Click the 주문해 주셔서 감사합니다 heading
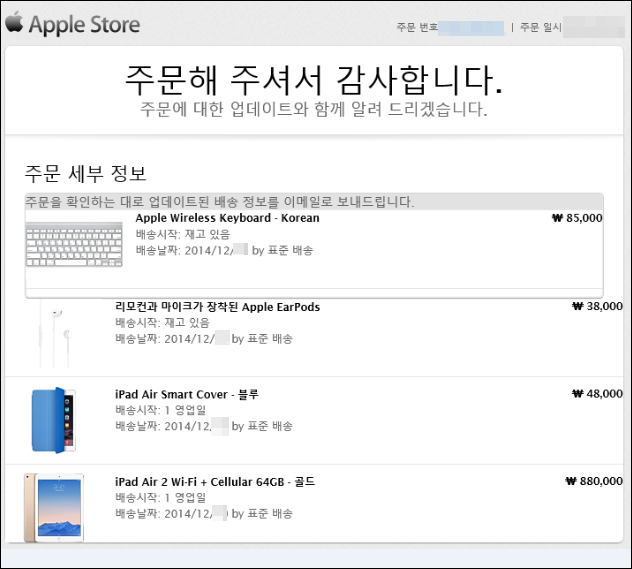The height and width of the screenshot is (569, 632). (x=314, y=80)
